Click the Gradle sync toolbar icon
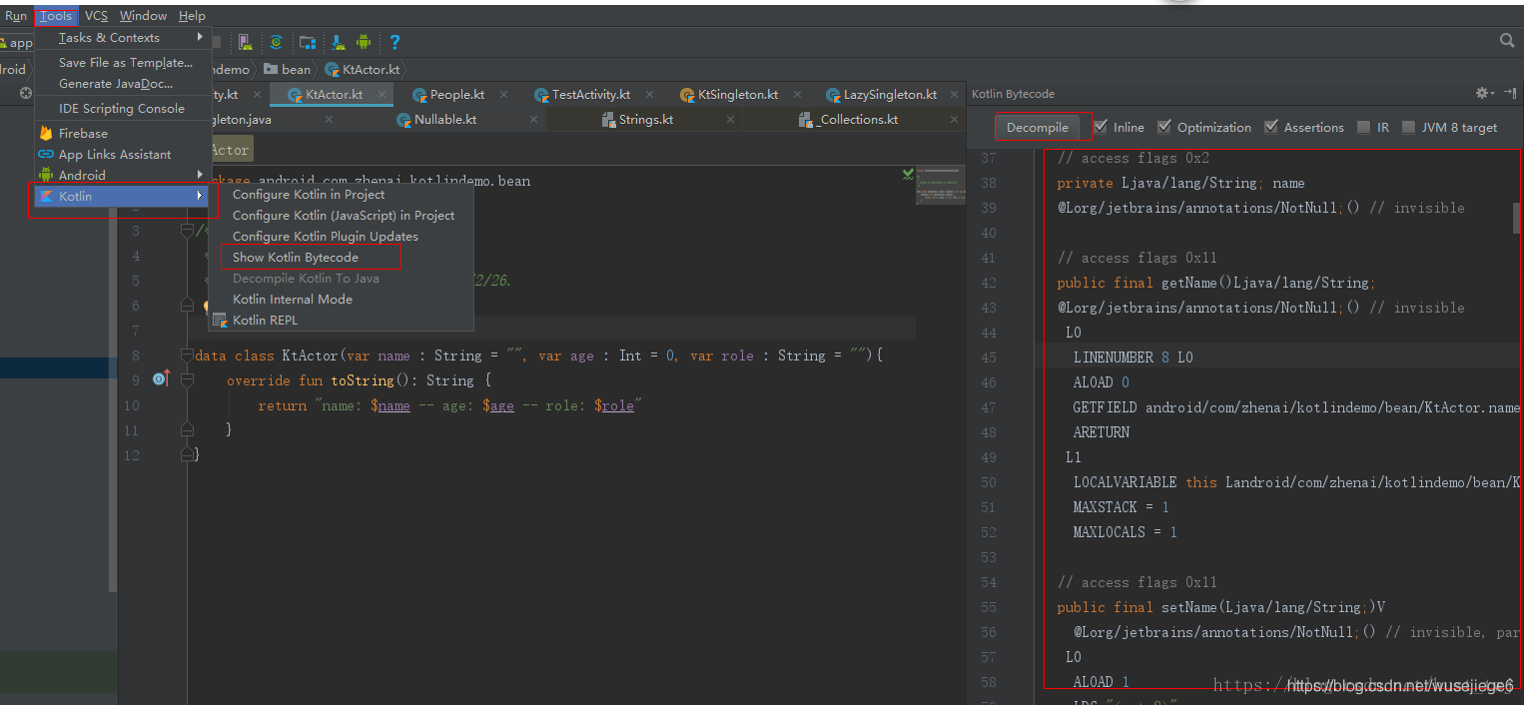This screenshot has width=1524, height=705. (276, 42)
